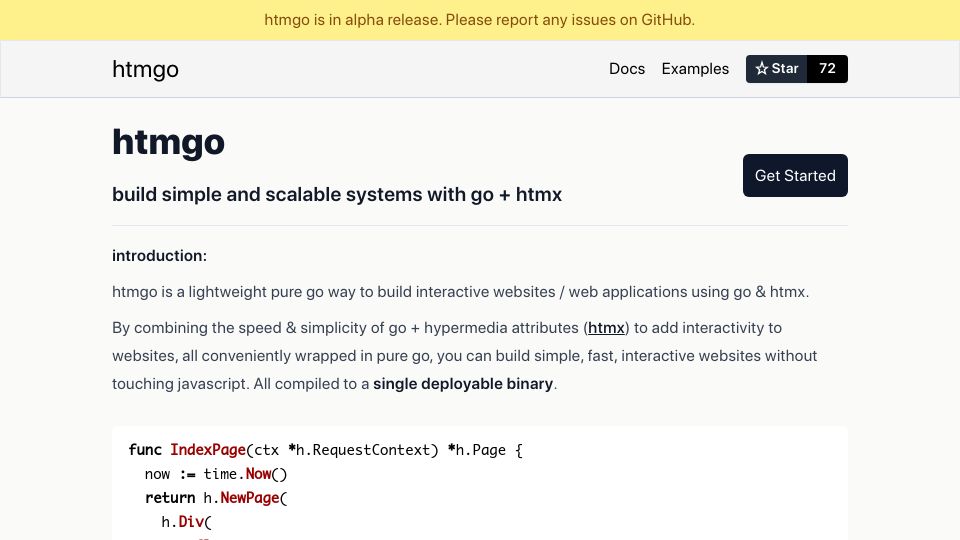Click 'single deployable binary' bold text
This screenshot has width=960, height=540.
pos(463,384)
